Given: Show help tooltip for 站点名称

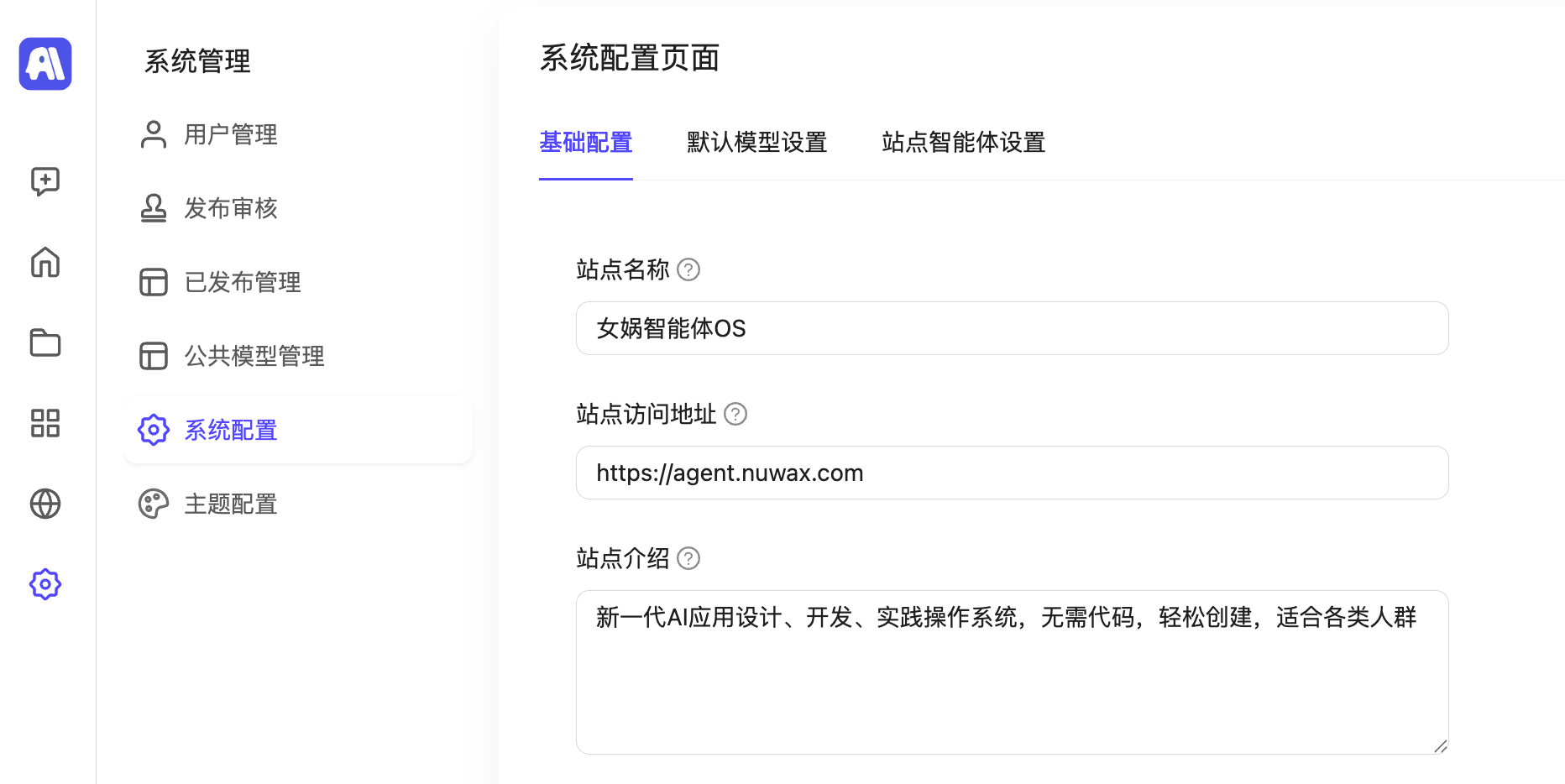Looking at the screenshot, I should point(688,269).
